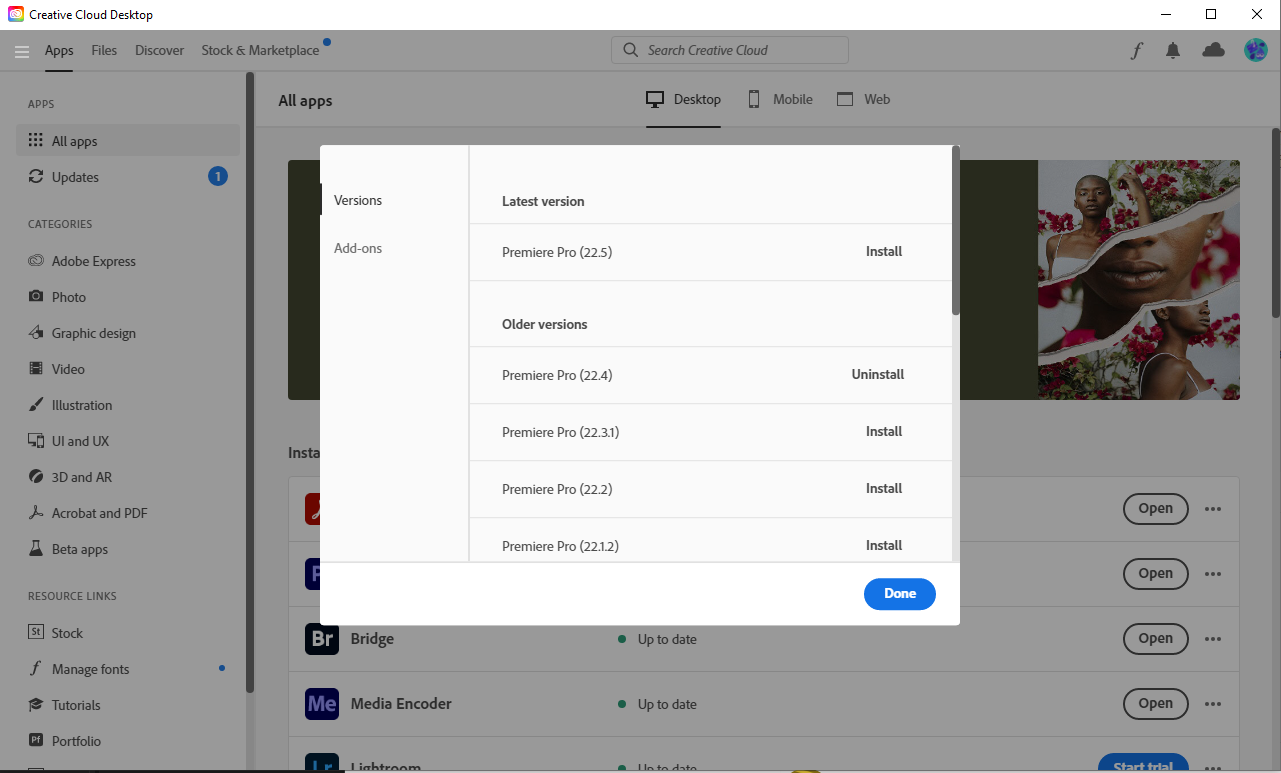Open the Creative Cloud sync status cloud icon

coord(1213,49)
